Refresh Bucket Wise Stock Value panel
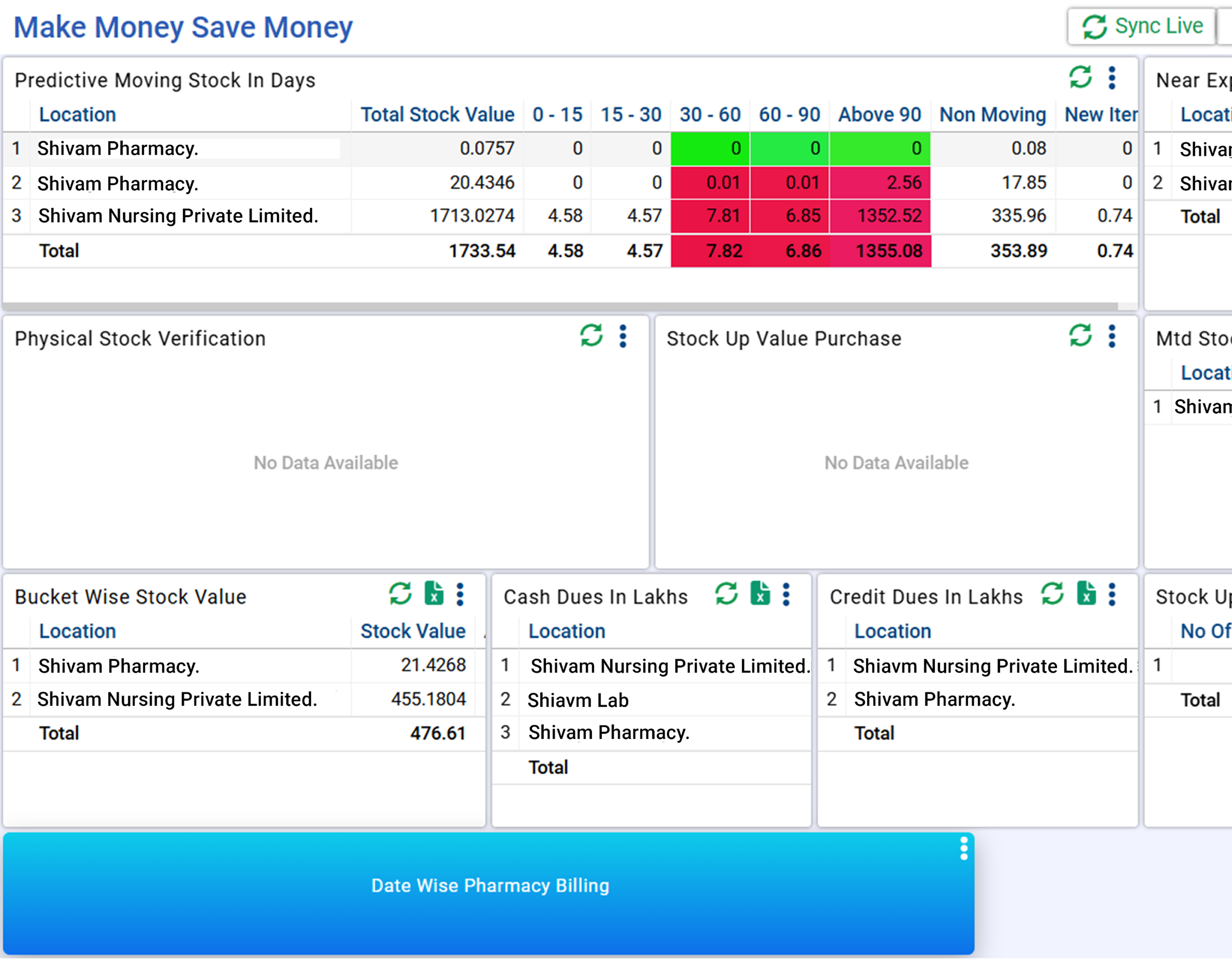The image size is (1232, 967). point(400,594)
